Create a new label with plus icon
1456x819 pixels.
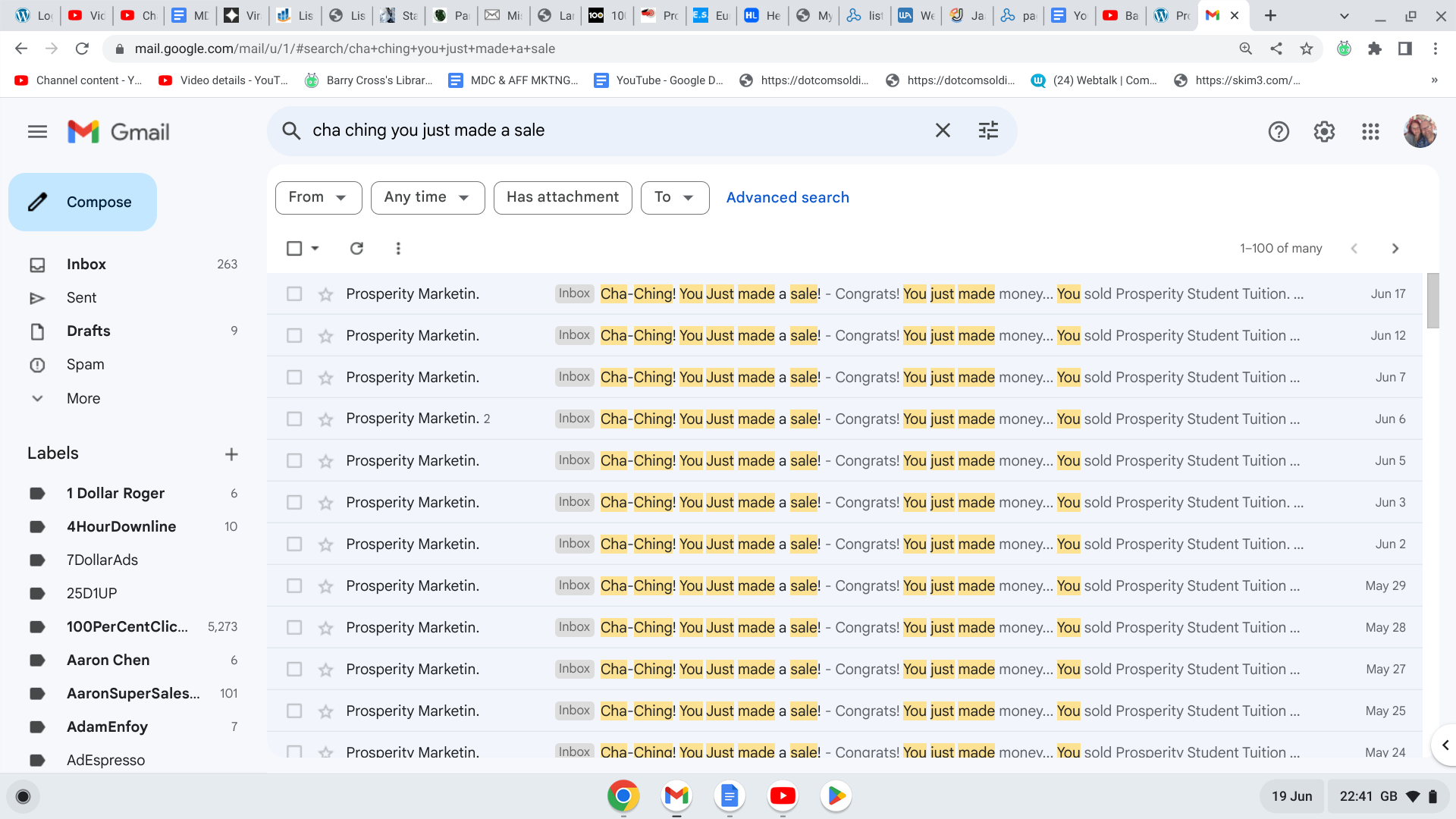pyautogui.click(x=231, y=454)
